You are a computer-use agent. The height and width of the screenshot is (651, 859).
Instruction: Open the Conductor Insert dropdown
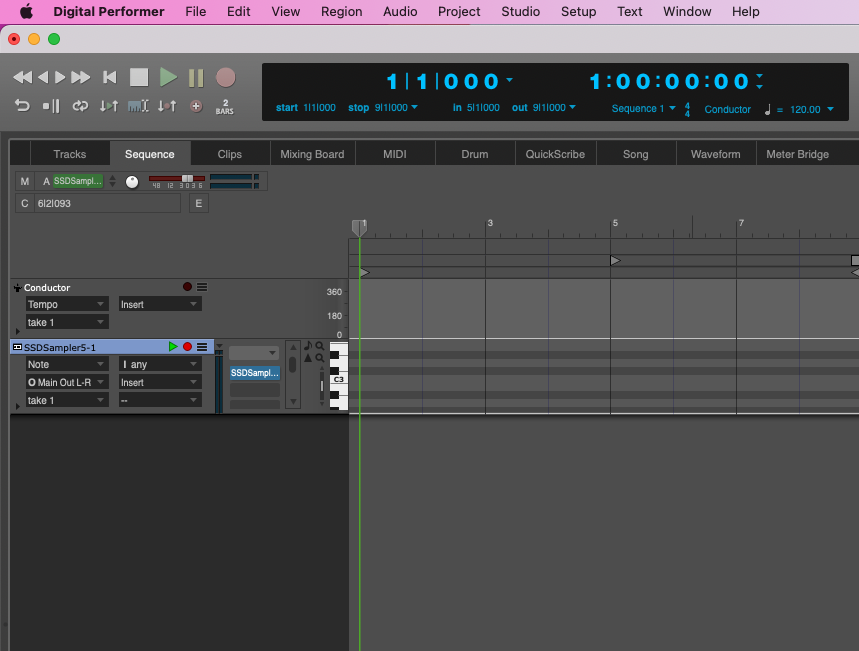coord(160,304)
